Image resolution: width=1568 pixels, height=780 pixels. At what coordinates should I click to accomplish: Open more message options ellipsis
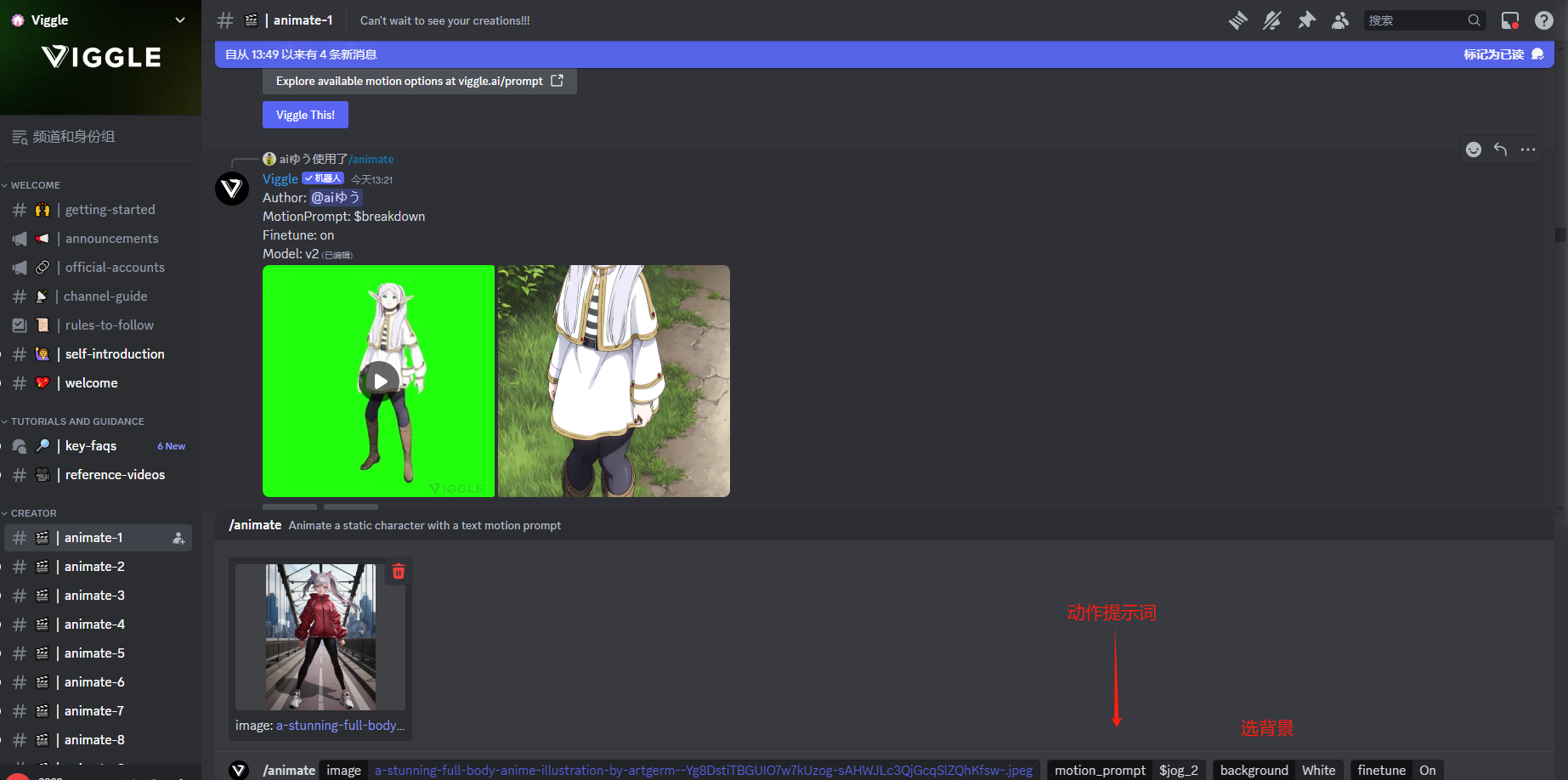tap(1528, 150)
